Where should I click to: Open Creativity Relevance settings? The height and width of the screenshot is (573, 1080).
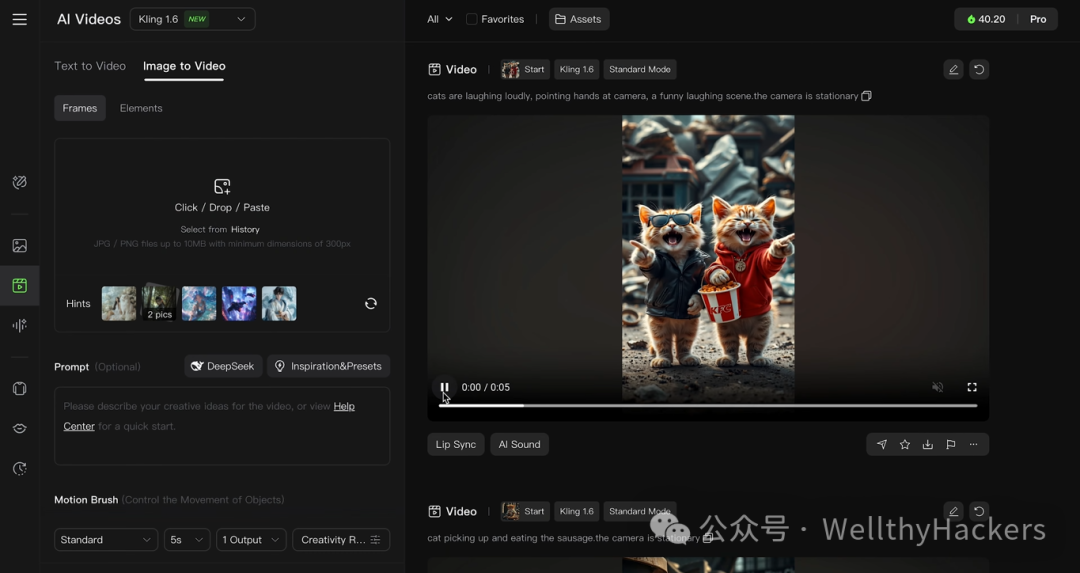pyautogui.click(x=341, y=540)
